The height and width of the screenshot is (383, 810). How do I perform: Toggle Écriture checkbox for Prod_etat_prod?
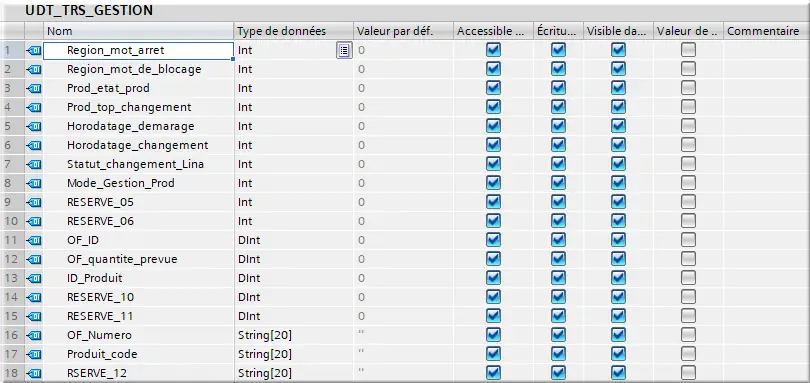558,88
